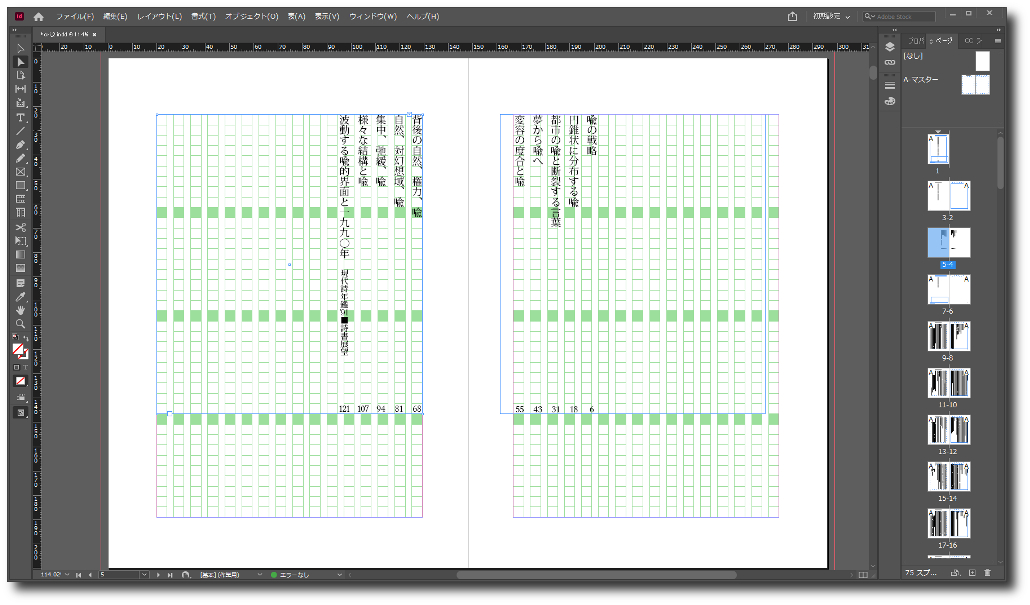Screen dimensions: 1030x605
Task: Select the 7-6 spread thumbnail
Action: (x=949, y=290)
